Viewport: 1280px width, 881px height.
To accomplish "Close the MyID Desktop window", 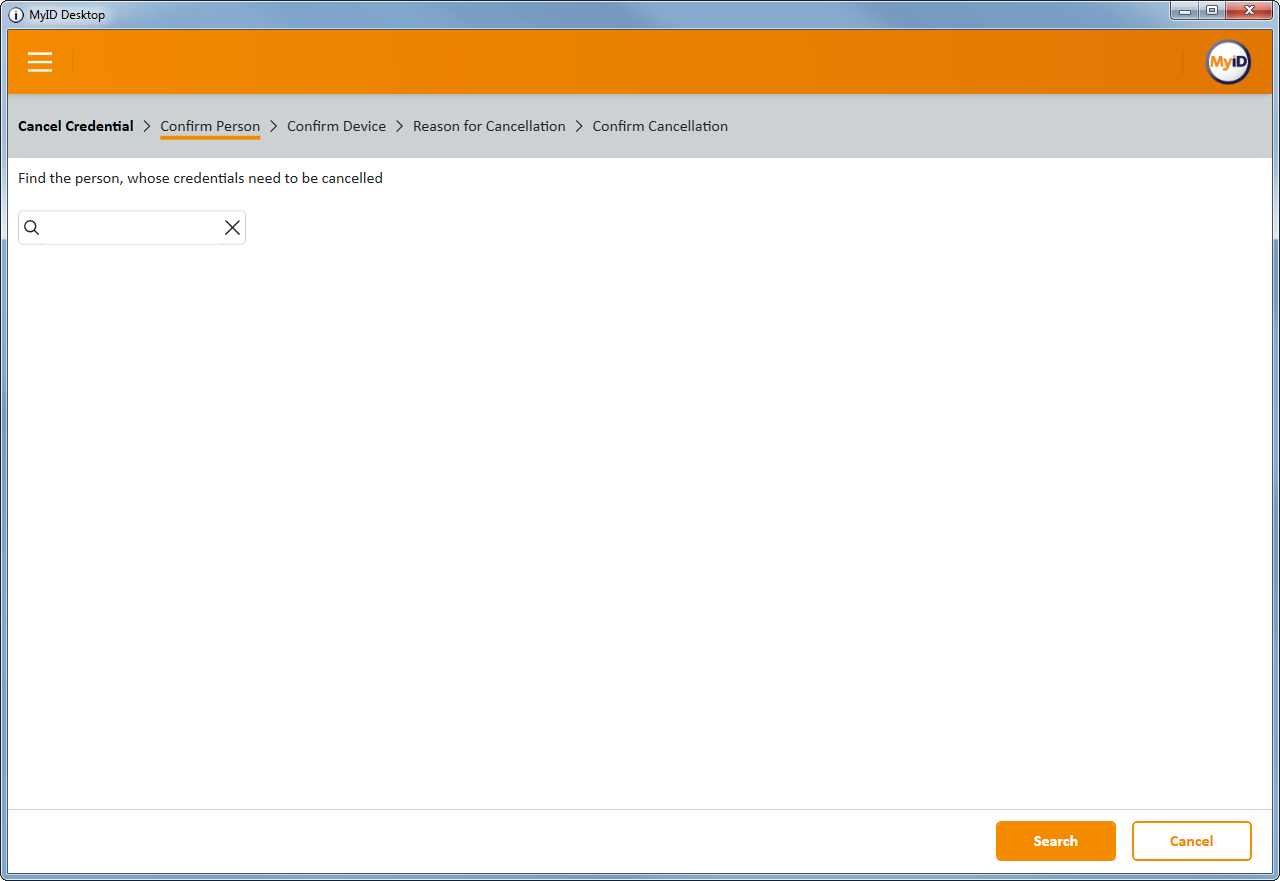I will coord(1249,11).
